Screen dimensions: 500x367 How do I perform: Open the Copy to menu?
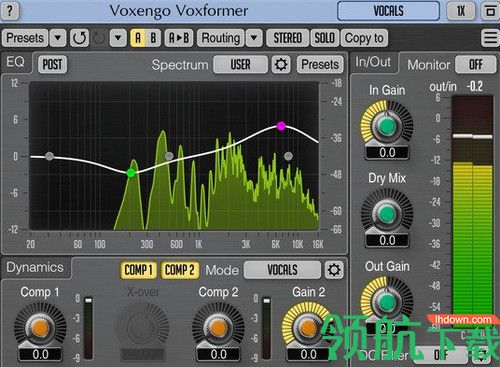point(364,38)
